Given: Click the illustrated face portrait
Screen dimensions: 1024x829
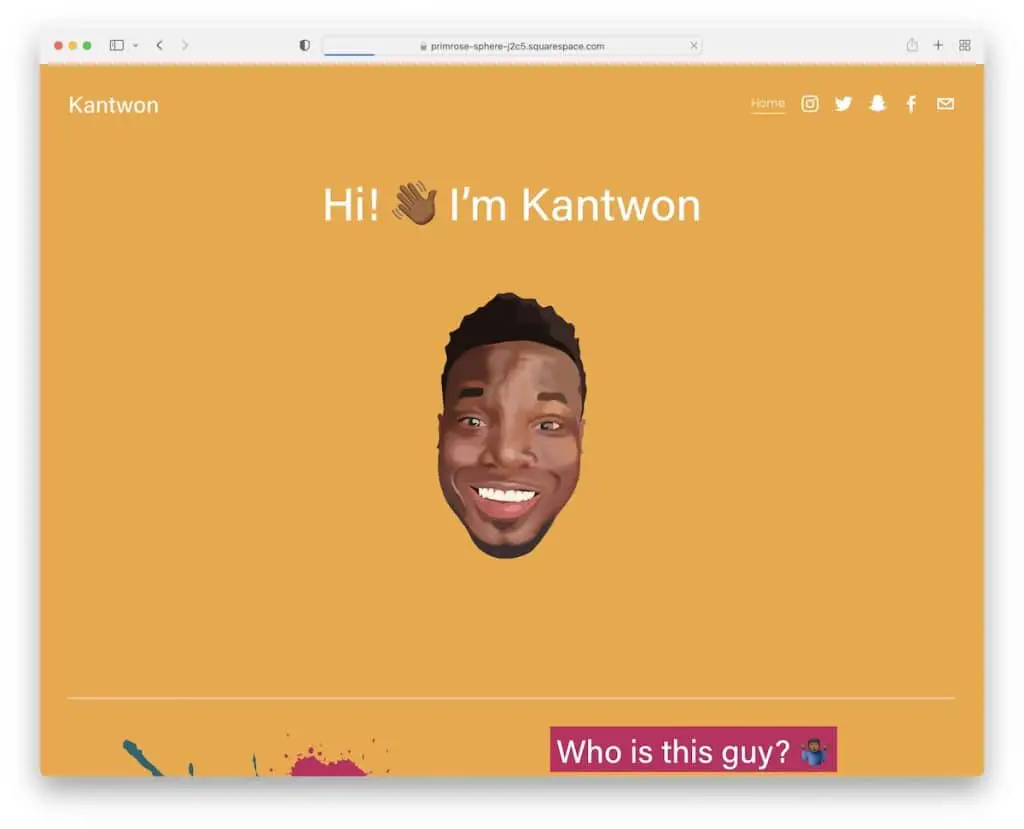Looking at the screenshot, I should click(511, 425).
